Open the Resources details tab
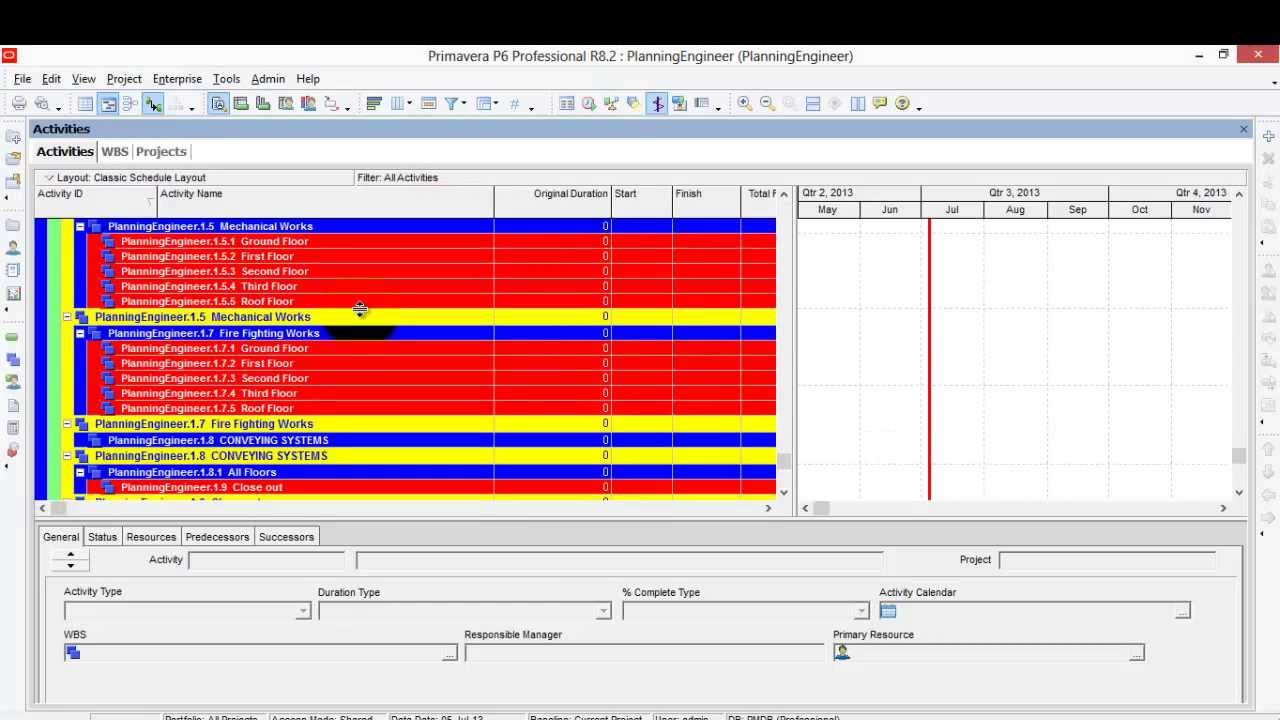The height and width of the screenshot is (720, 1280). point(151,537)
